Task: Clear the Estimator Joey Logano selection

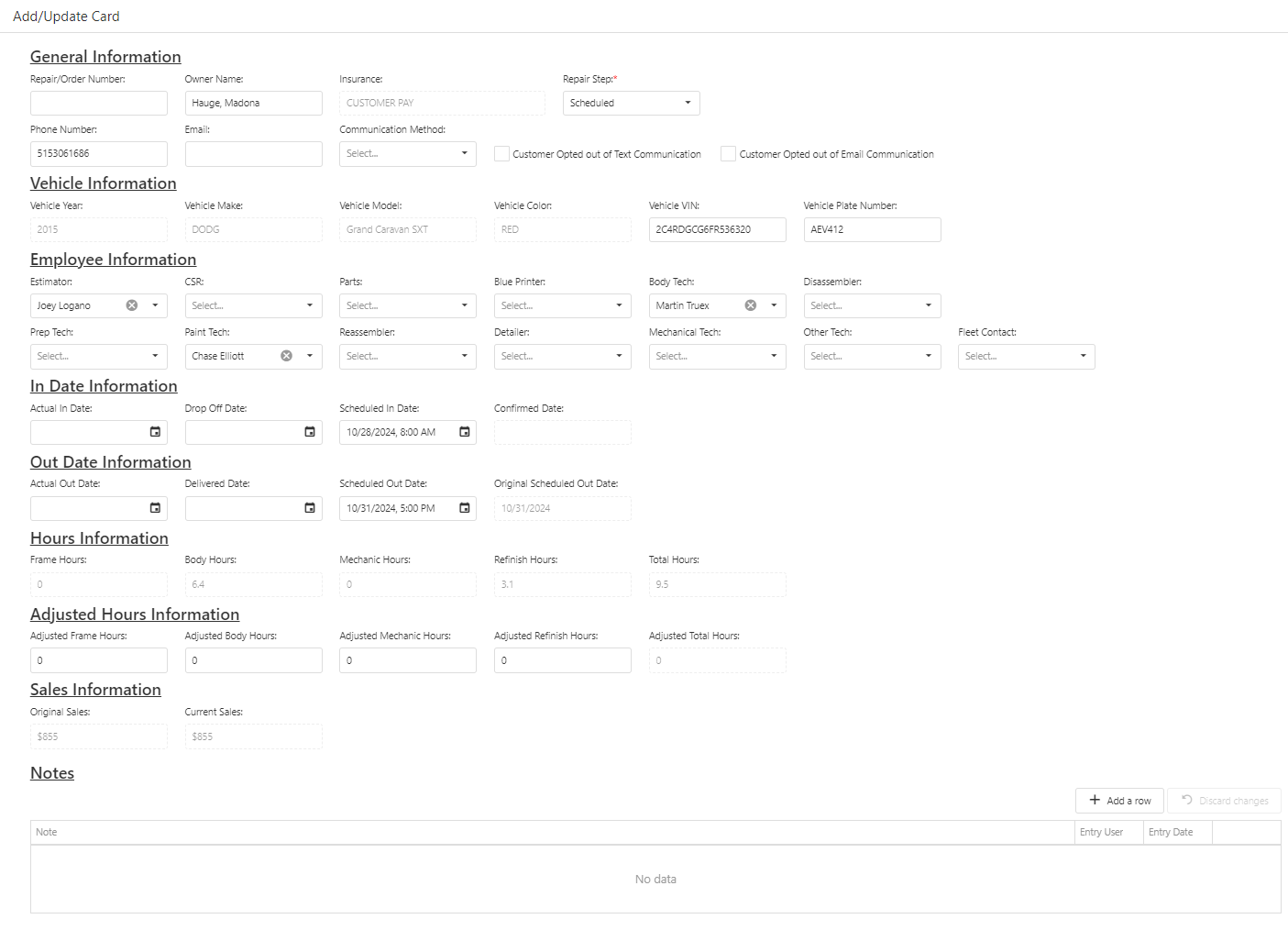Action: (132, 305)
